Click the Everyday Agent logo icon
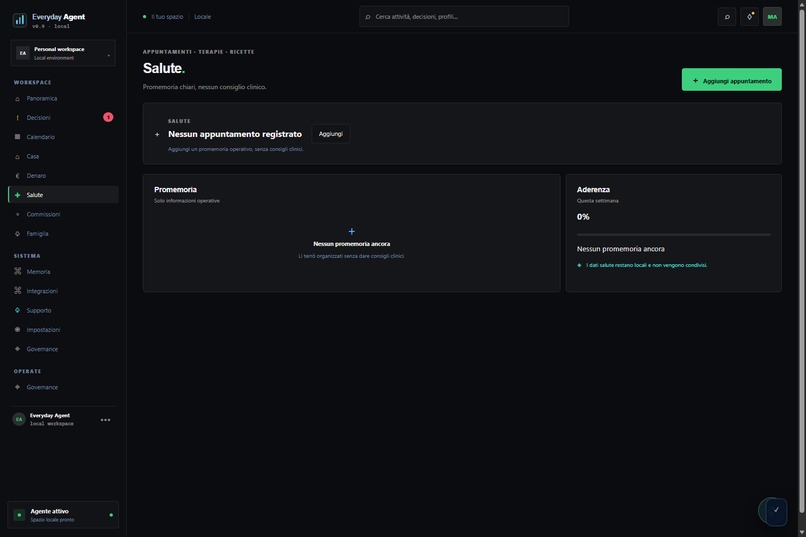 (20, 20)
